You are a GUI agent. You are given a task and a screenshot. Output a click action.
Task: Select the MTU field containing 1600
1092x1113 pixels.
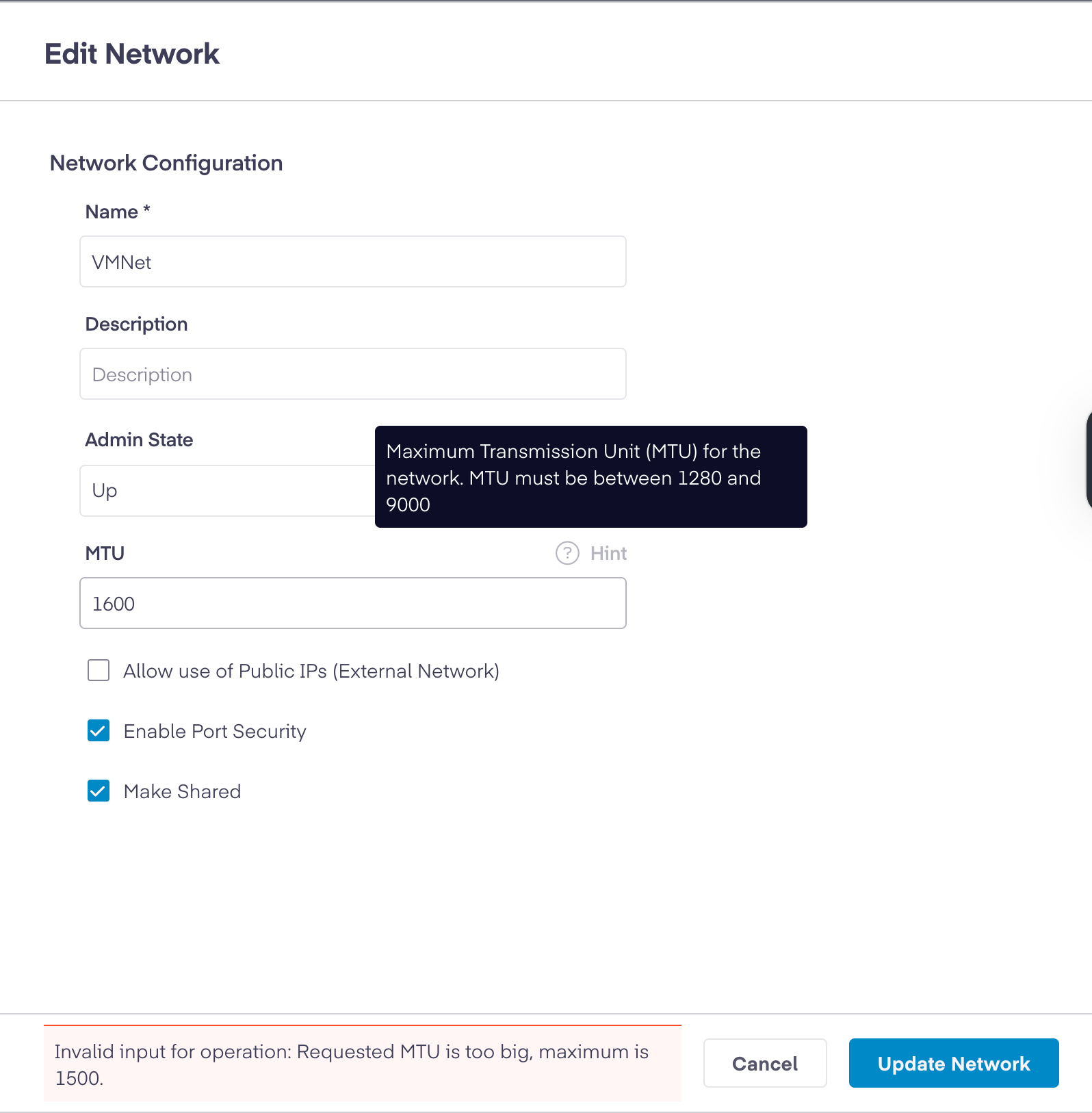[x=352, y=604]
